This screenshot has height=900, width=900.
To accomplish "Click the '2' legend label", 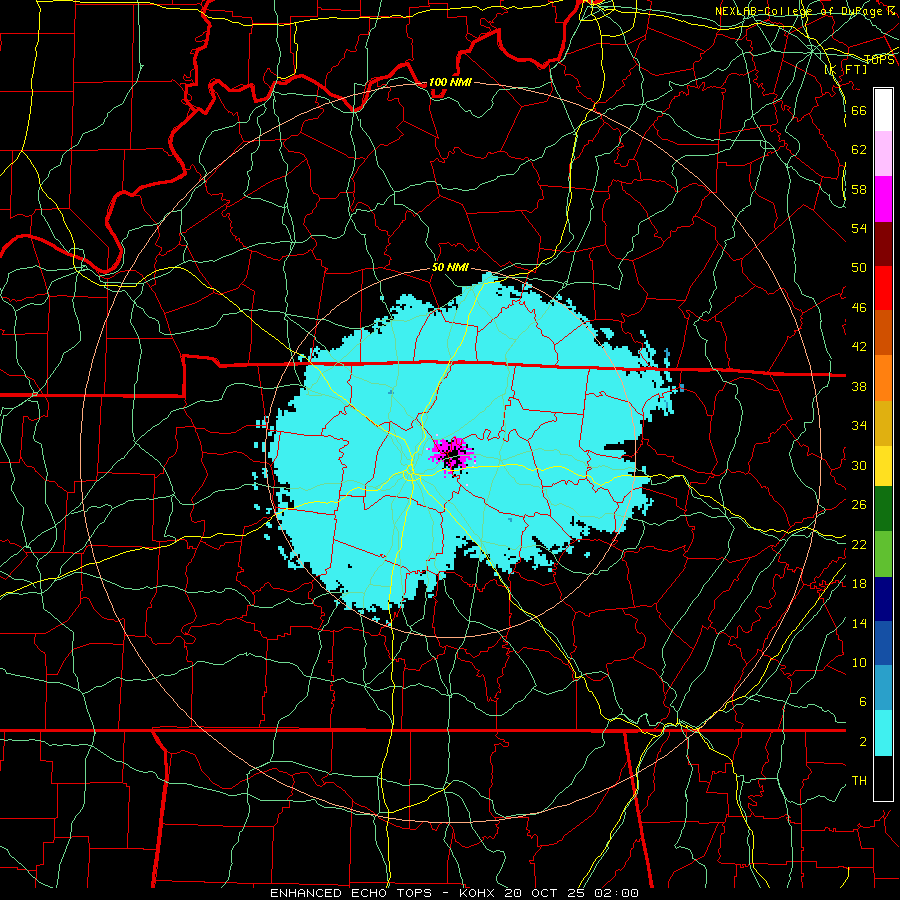I will coord(862,741).
